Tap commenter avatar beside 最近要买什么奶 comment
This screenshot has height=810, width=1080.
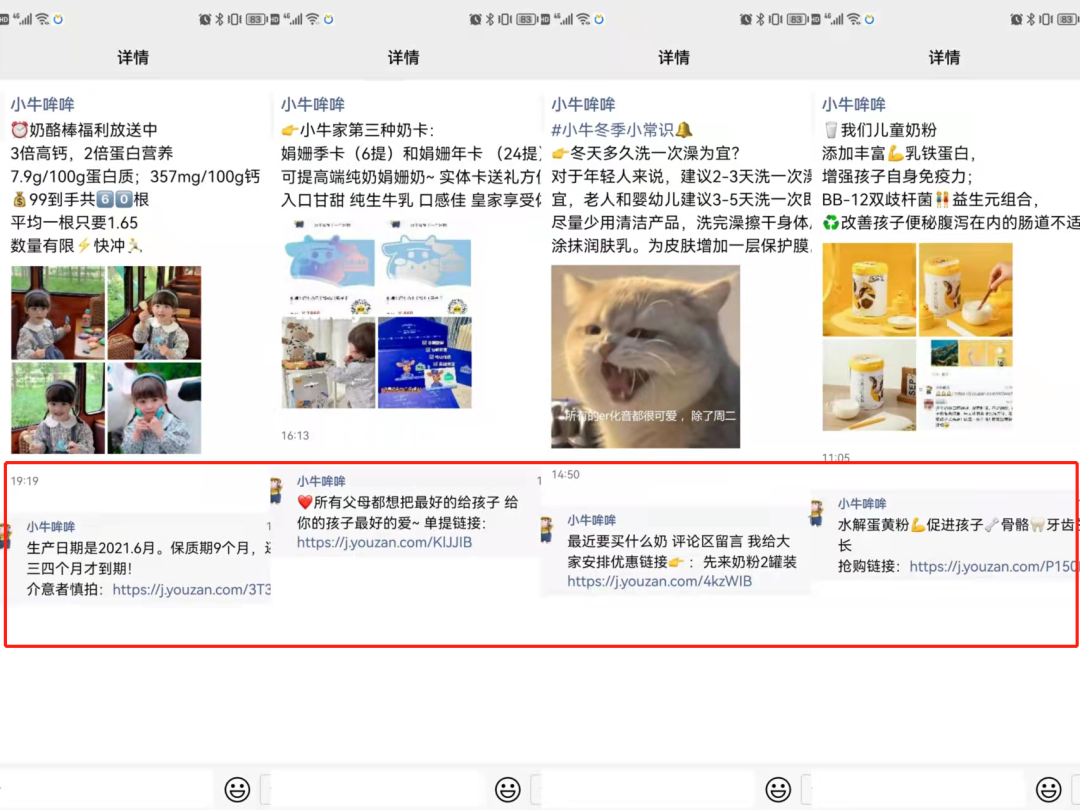(x=547, y=529)
